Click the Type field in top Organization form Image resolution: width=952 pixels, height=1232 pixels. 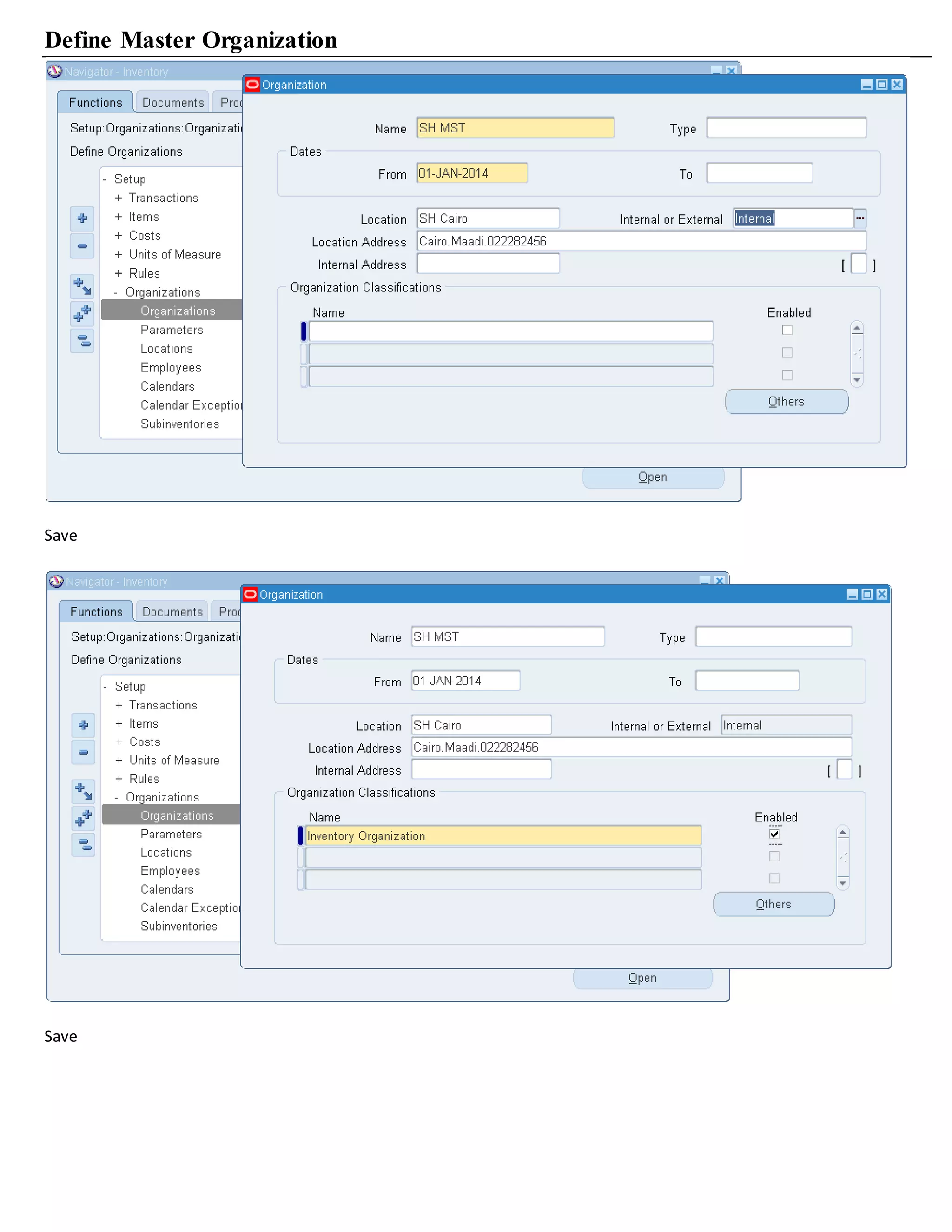point(786,128)
